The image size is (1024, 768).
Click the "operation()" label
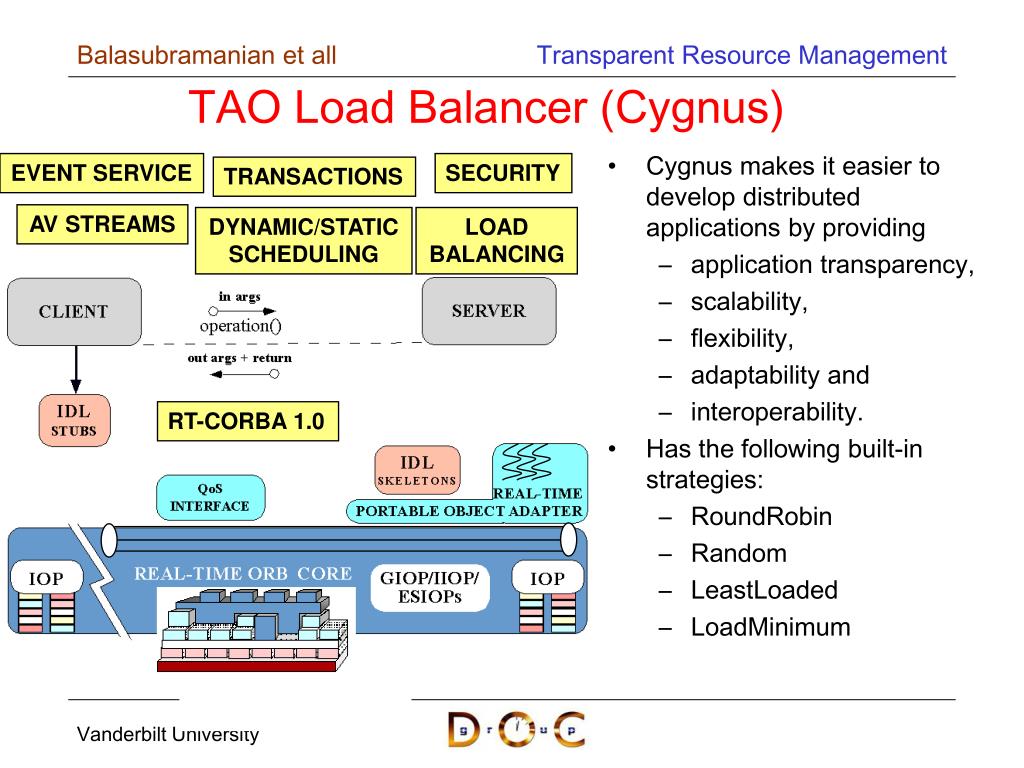coord(240,325)
